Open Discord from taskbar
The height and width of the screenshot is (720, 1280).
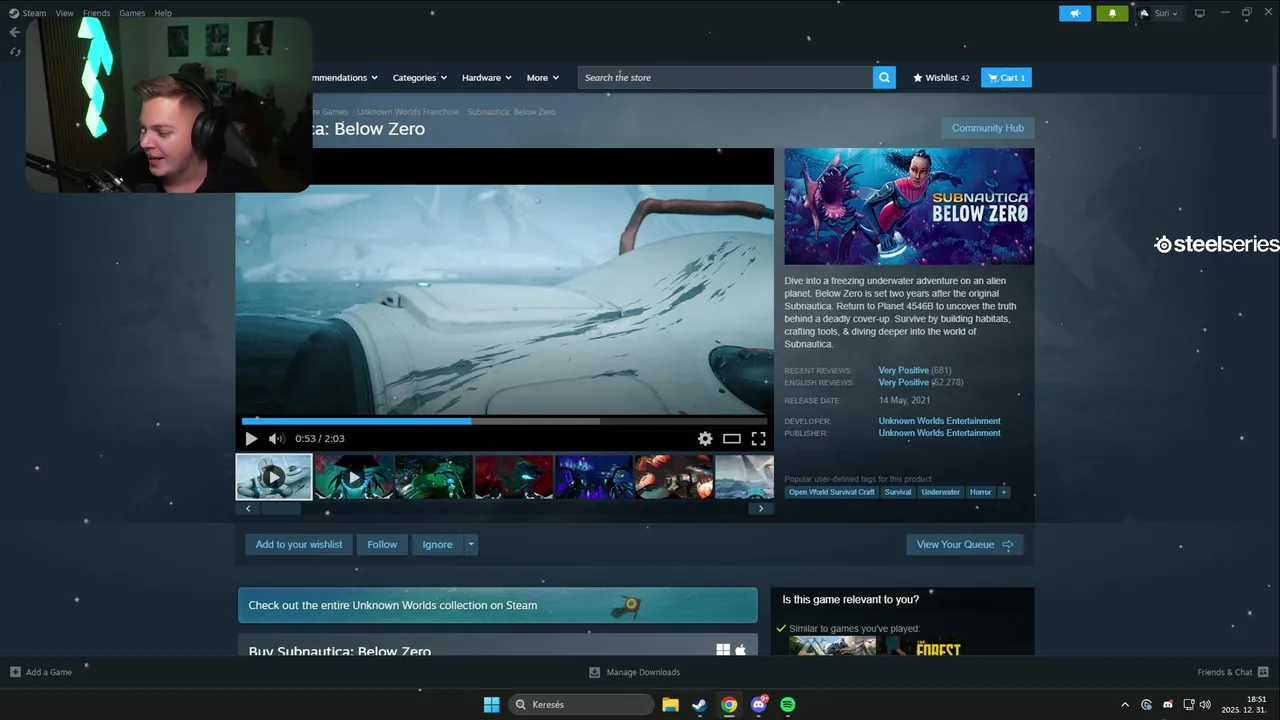(x=758, y=704)
